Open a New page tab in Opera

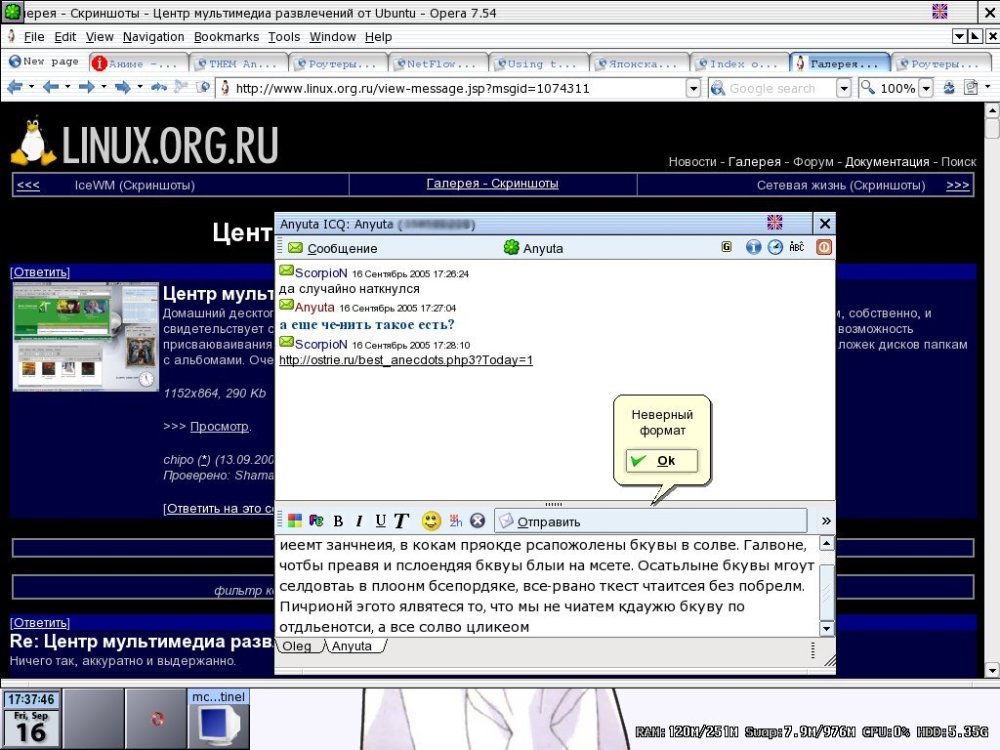(x=44, y=62)
